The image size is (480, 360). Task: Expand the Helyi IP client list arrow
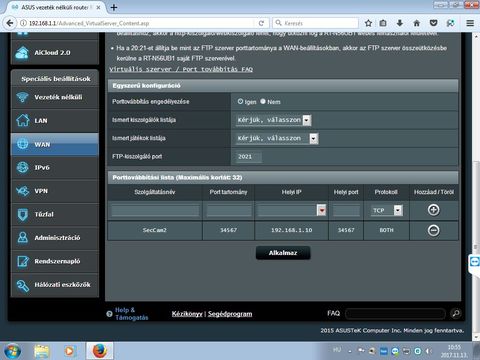click(x=321, y=210)
